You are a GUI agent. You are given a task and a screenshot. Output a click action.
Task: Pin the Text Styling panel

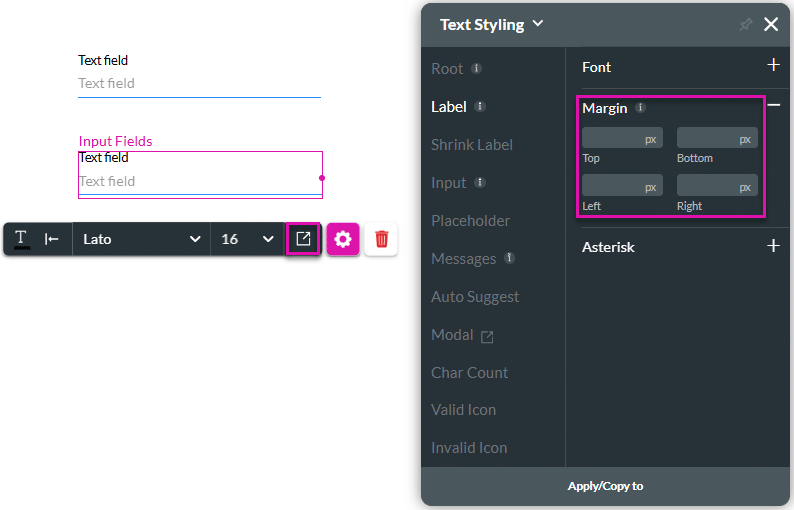click(x=745, y=25)
